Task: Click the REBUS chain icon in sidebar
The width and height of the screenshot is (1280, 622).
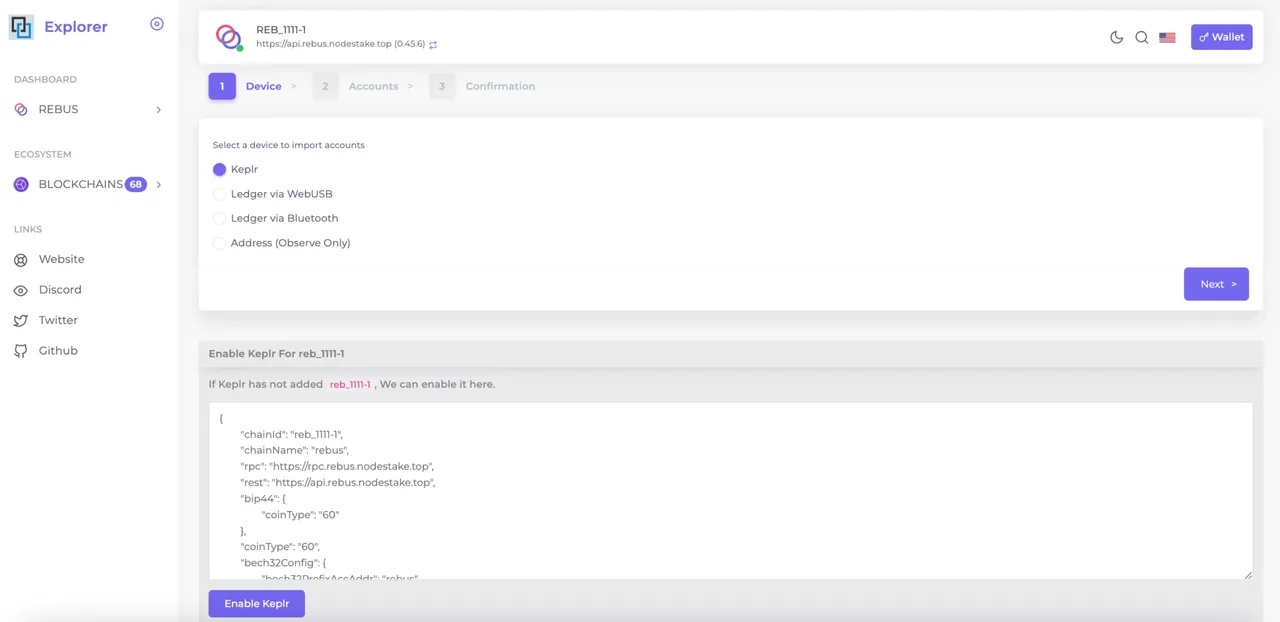Action: (21, 109)
